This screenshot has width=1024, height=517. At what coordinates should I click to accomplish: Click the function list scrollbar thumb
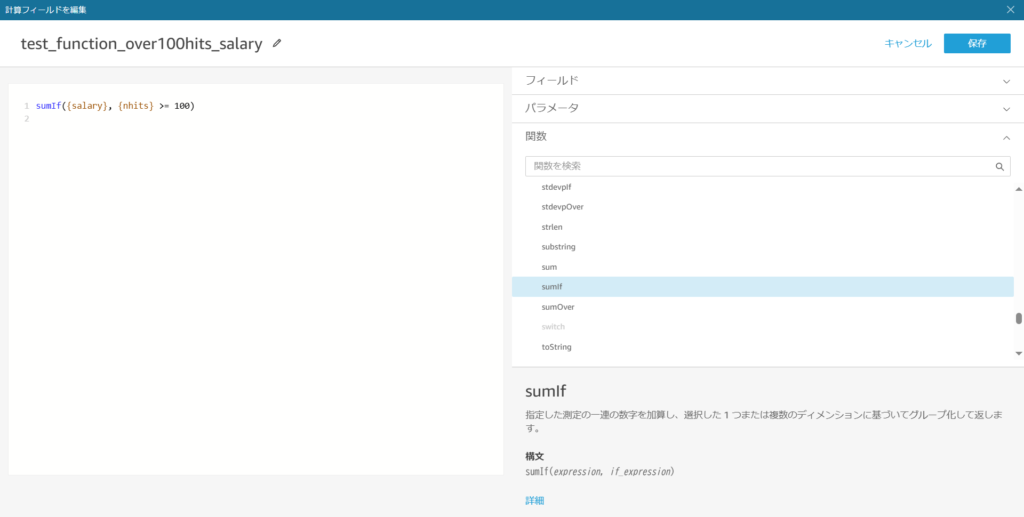pyautogui.click(x=1018, y=319)
